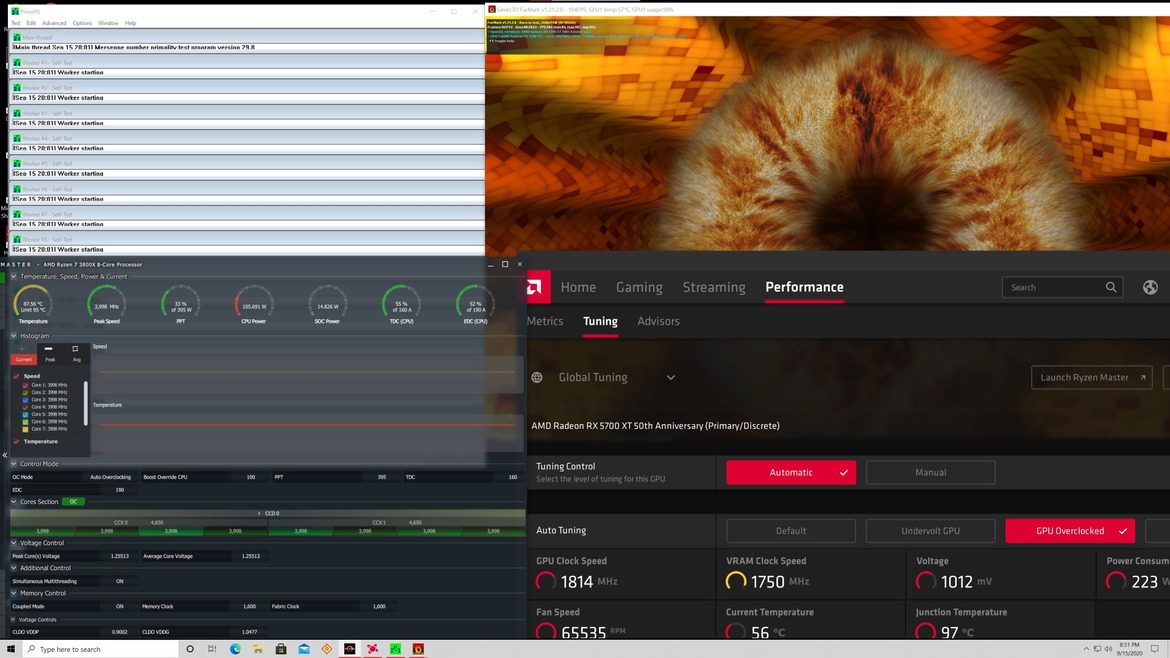Screen dimensions: 1170x658
Task: Click the Global Tuning globe icon
Action: coord(536,377)
